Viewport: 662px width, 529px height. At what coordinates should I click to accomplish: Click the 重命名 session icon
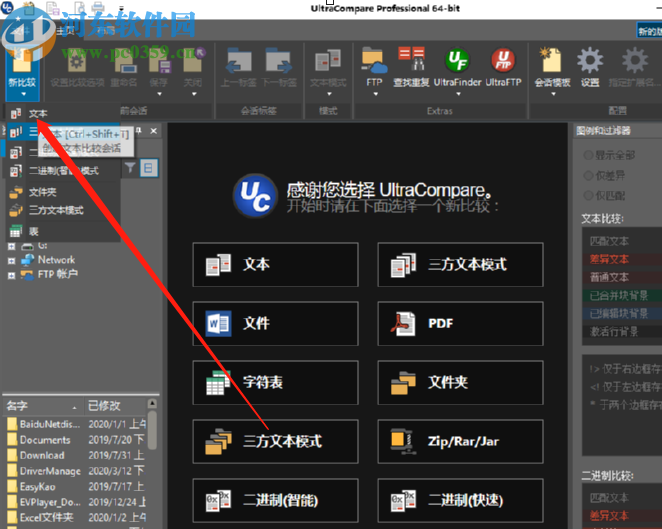[x=124, y=62]
